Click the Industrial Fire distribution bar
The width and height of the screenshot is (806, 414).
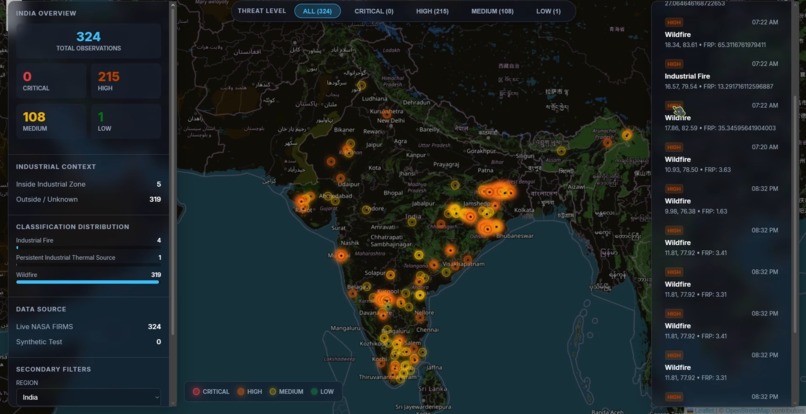click(88, 248)
